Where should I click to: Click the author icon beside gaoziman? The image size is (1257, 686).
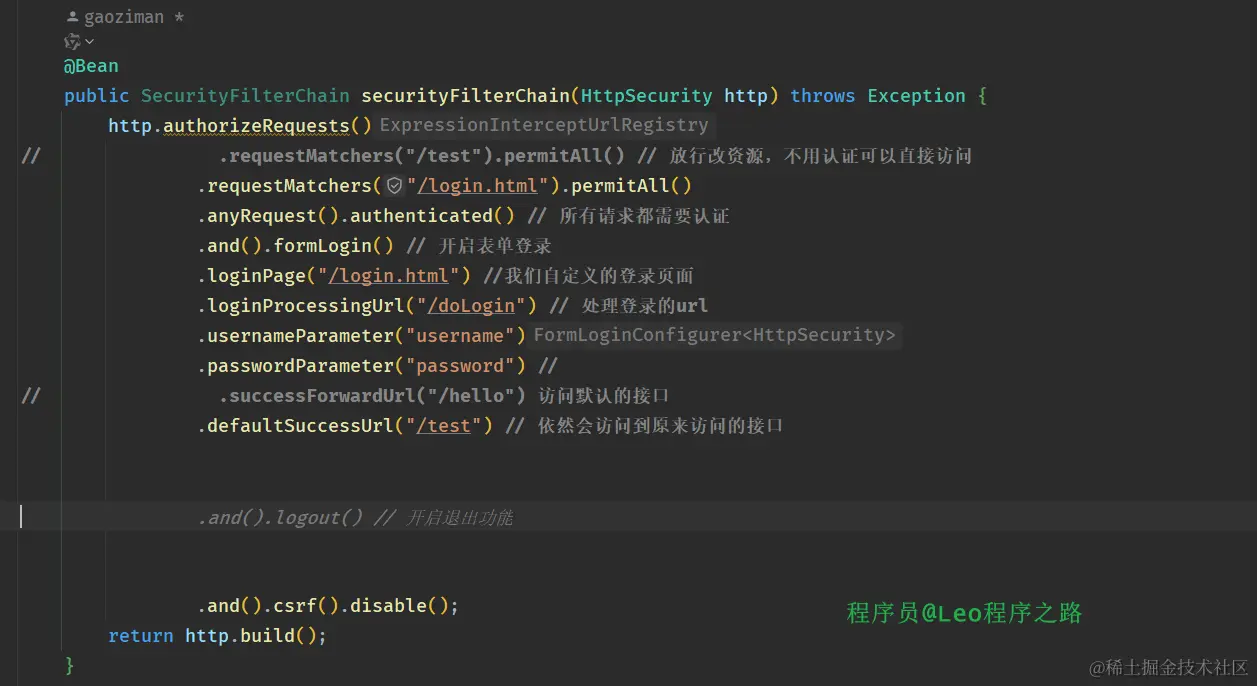[x=72, y=17]
